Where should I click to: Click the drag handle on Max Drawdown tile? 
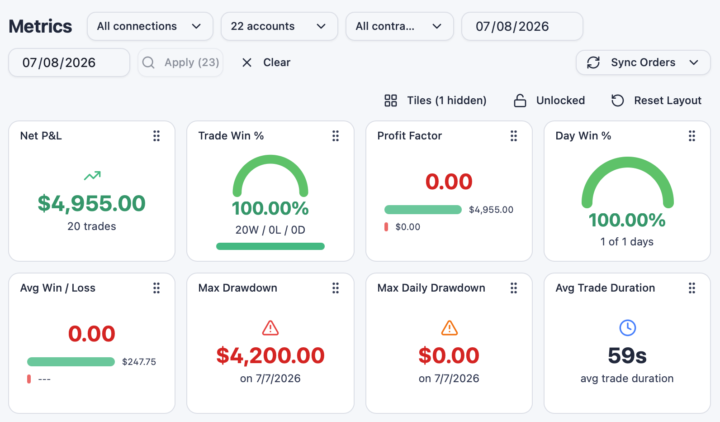coord(336,288)
